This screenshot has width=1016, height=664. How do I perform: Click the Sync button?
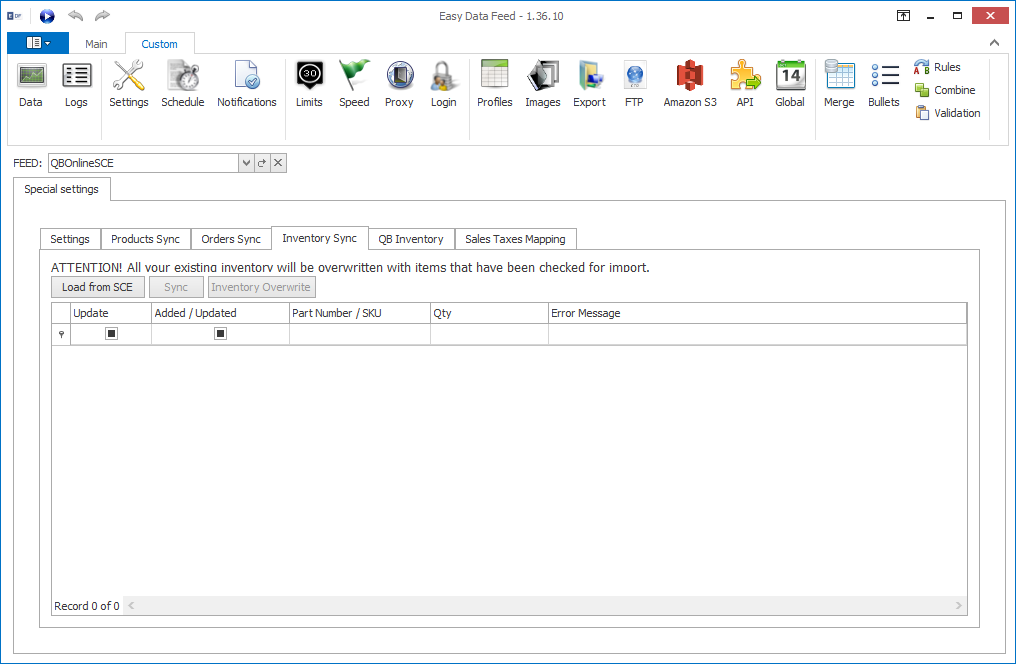click(176, 287)
